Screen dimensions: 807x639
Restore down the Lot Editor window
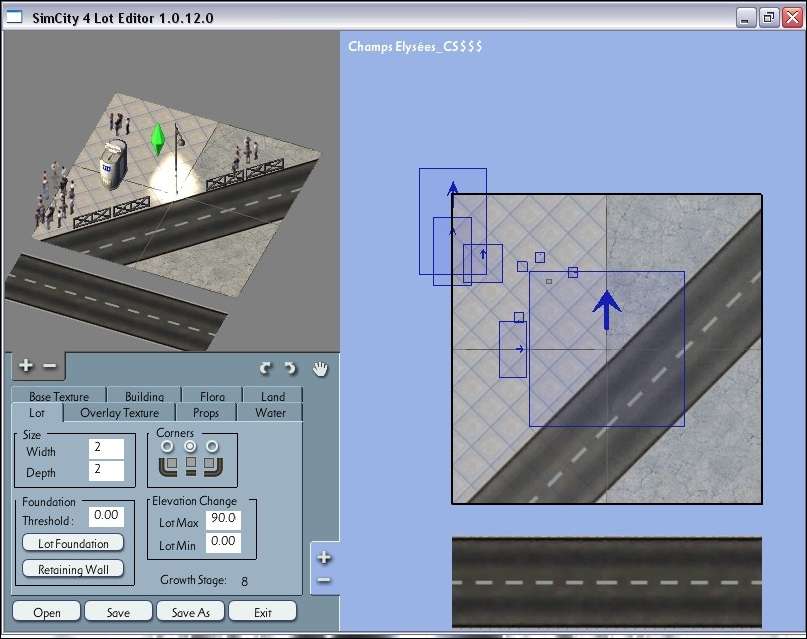pyautogui.click(x=769, y=18)
